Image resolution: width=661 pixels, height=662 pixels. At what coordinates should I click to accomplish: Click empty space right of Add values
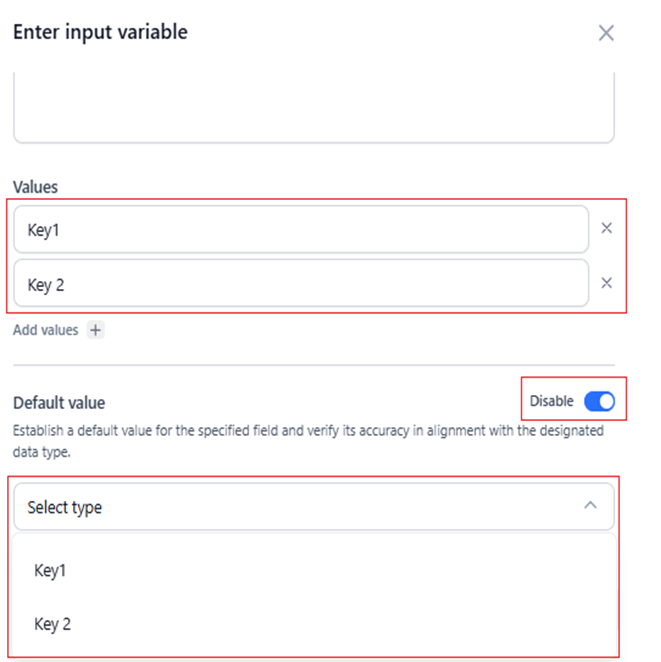(350, 330)
